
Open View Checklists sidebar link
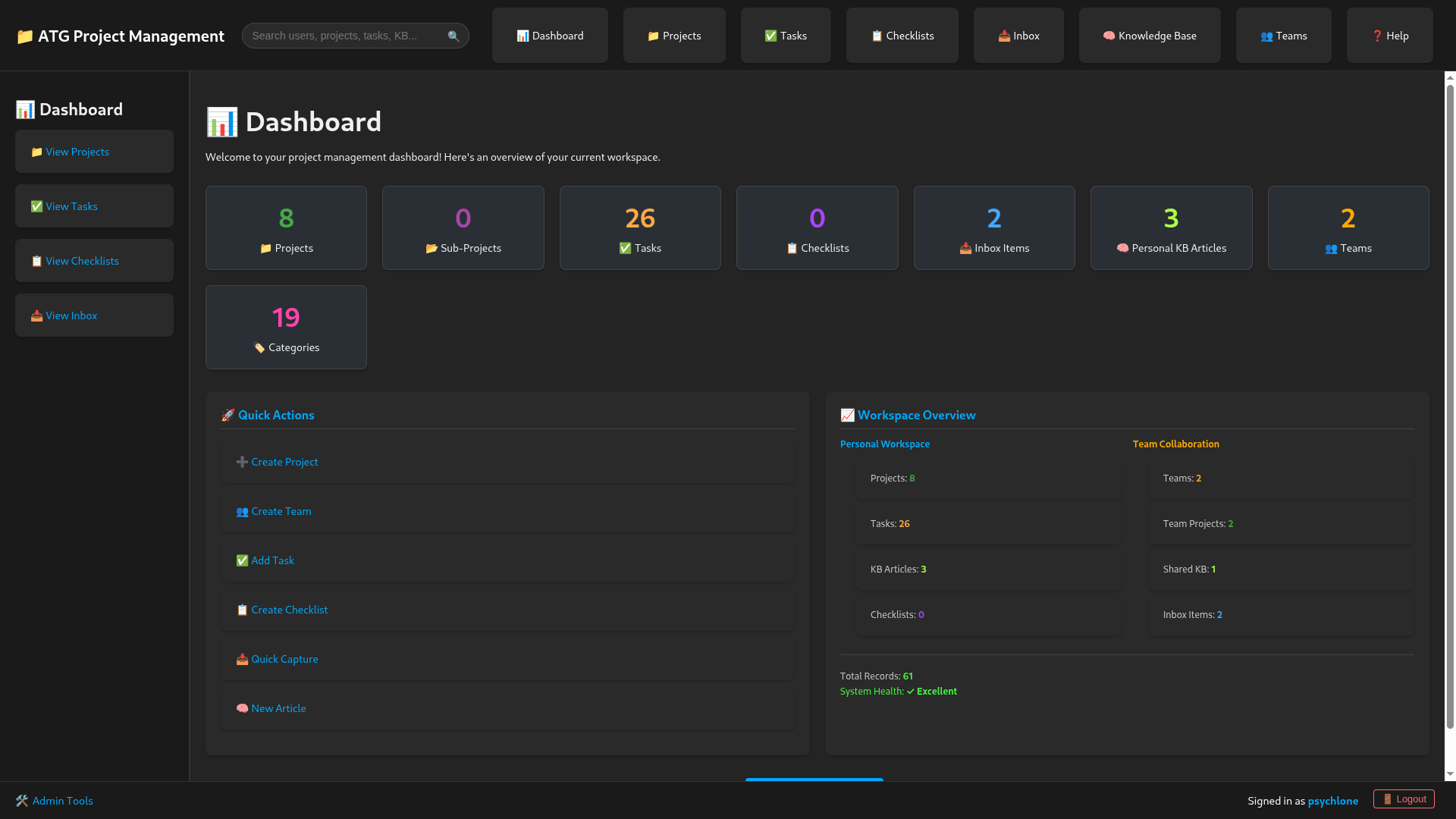click(x=81, y=261)
